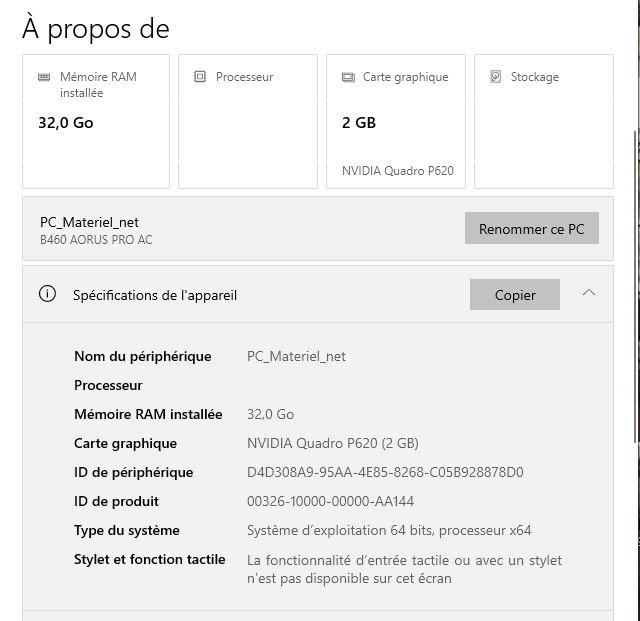Click the Stockage drive icon
The image size is (640, 621).
[x=496, y=77]
